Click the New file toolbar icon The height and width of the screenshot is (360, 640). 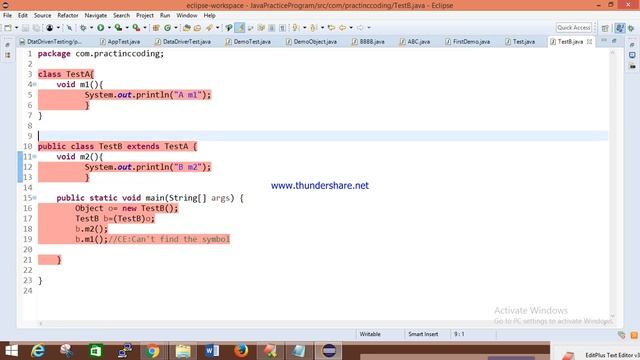[8, 28]
